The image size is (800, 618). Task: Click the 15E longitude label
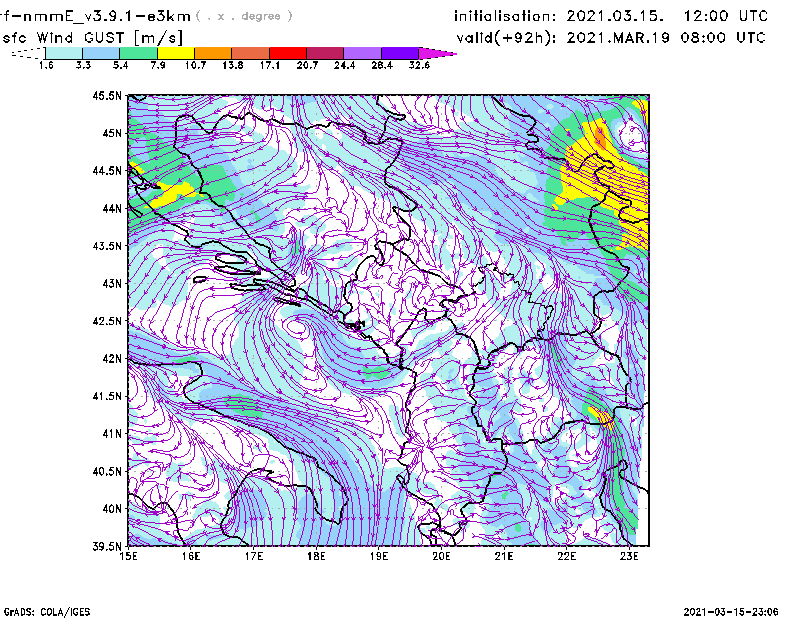(x=128, y=556)
